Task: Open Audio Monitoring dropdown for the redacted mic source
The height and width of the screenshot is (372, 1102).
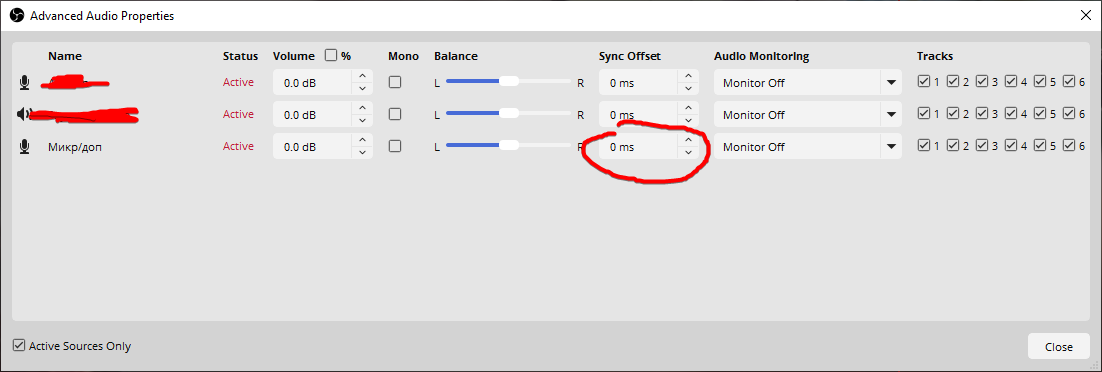Action: point(808,82)
